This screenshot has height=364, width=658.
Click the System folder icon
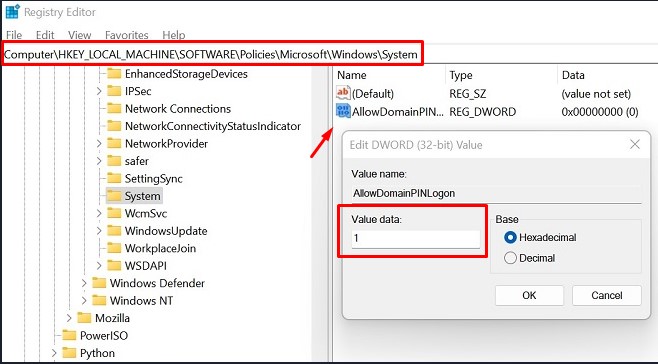pos(114,196)
